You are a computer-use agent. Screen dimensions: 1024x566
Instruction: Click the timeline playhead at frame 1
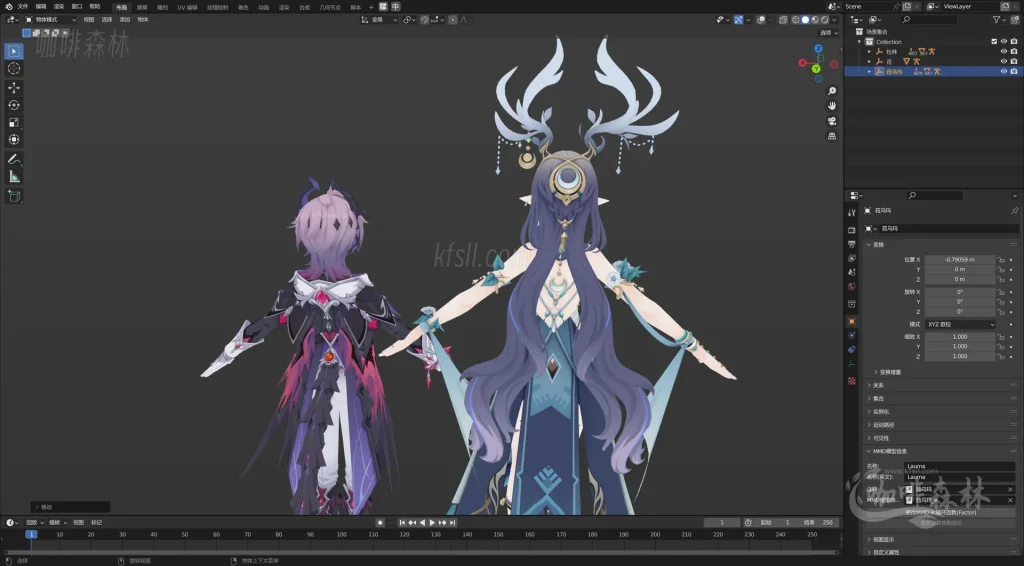[x=31, y=534]
